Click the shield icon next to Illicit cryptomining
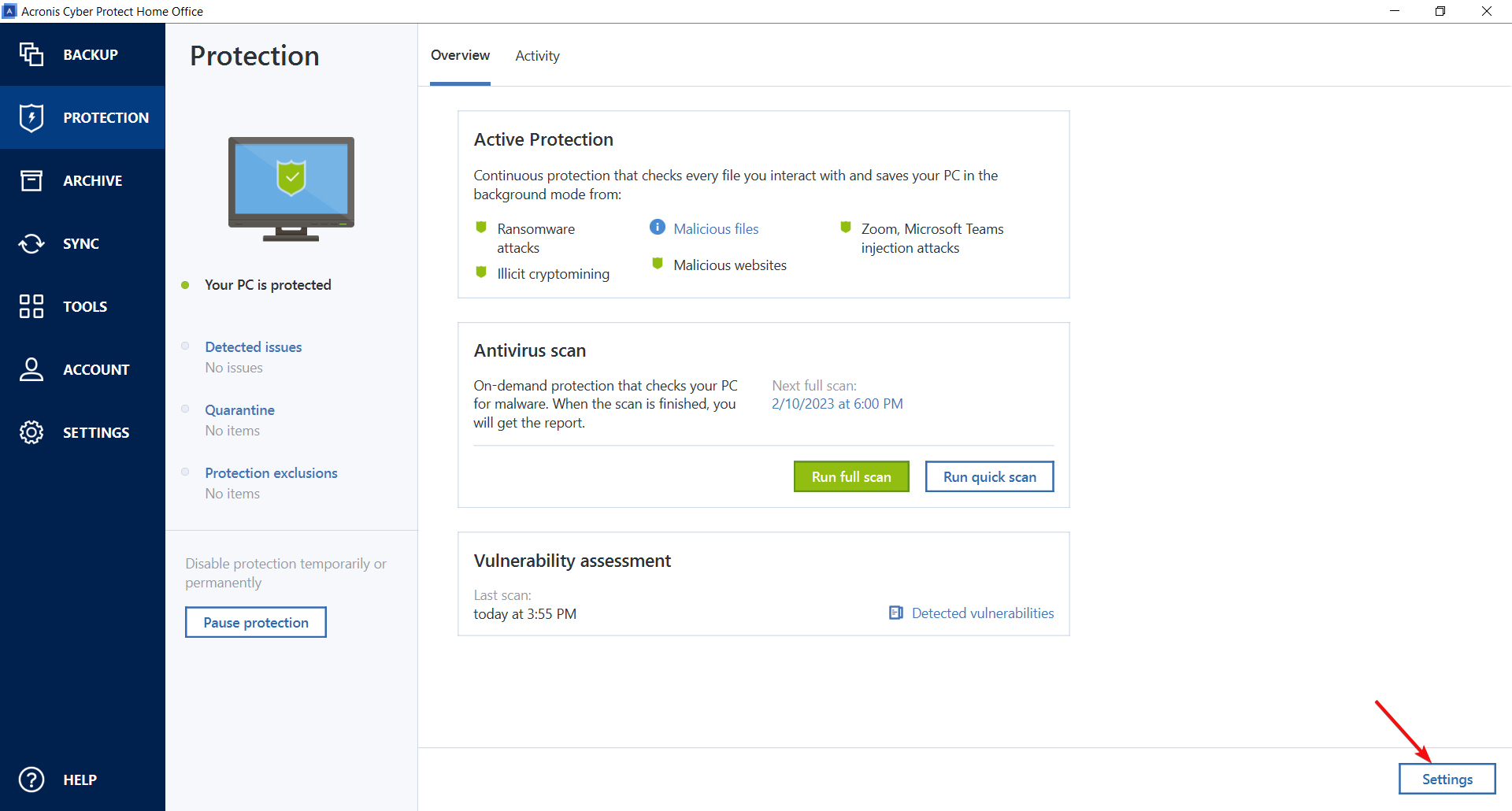Screen dimensions: 1512x811 (x=481, y=272)
